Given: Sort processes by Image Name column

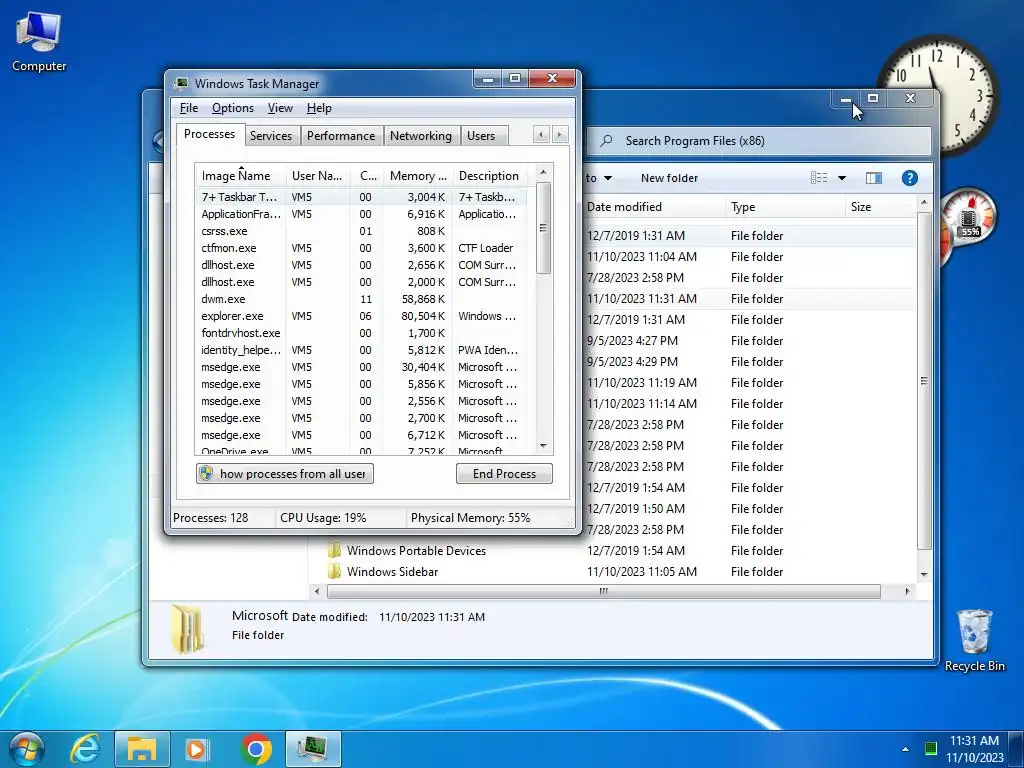Looking at the screenshot, I should (240, 175).
